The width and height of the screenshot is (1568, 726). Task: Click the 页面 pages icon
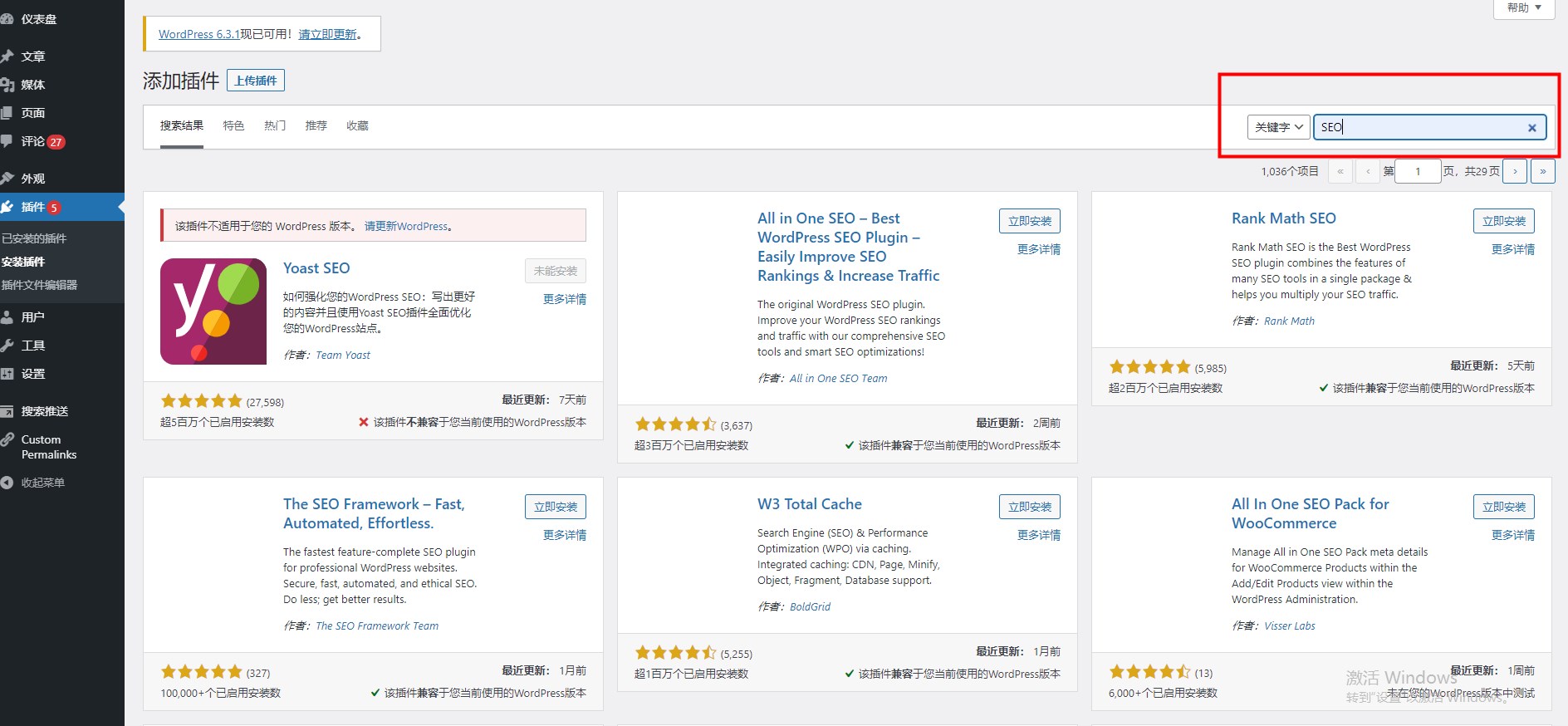coord(7,113)
